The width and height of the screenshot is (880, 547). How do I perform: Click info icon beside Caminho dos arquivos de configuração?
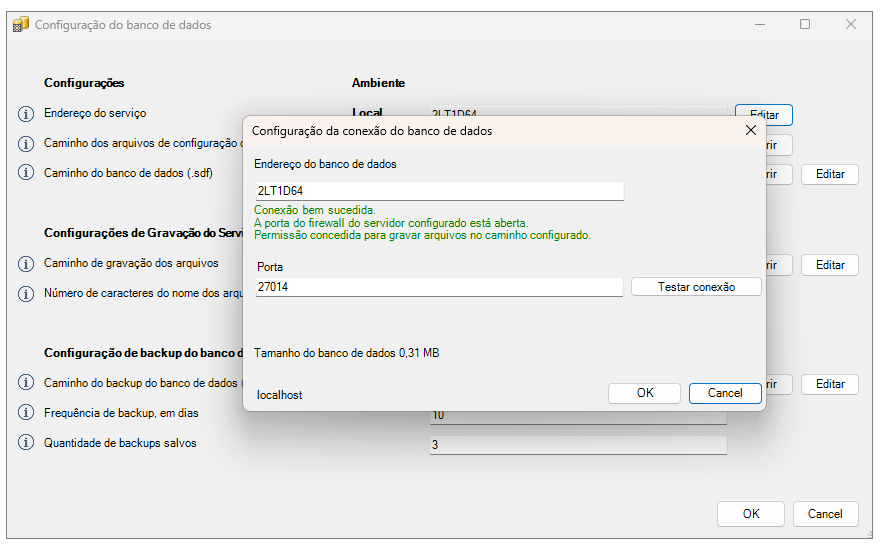coord(26,144)
